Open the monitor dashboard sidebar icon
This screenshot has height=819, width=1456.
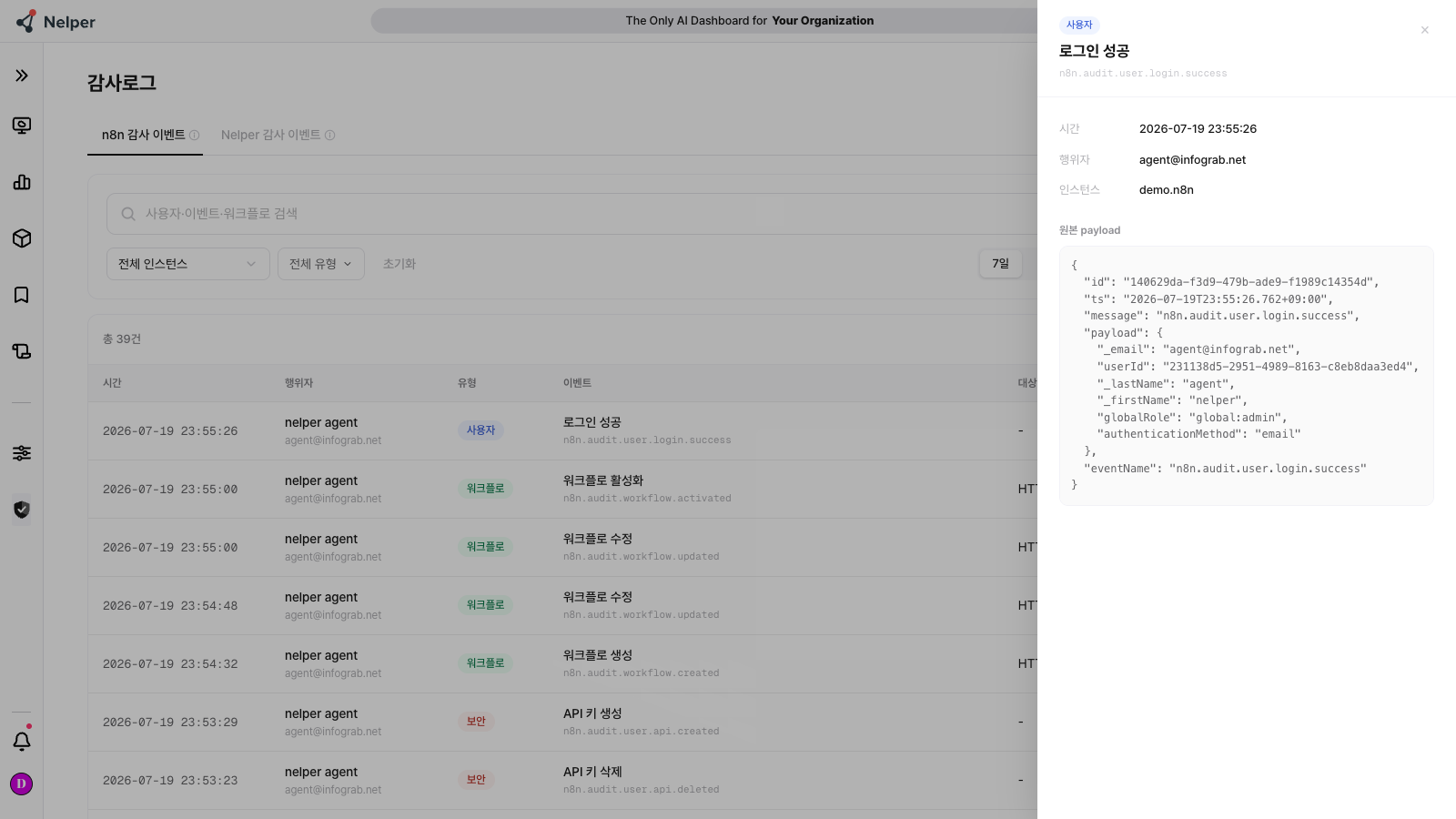click(22, 126)
